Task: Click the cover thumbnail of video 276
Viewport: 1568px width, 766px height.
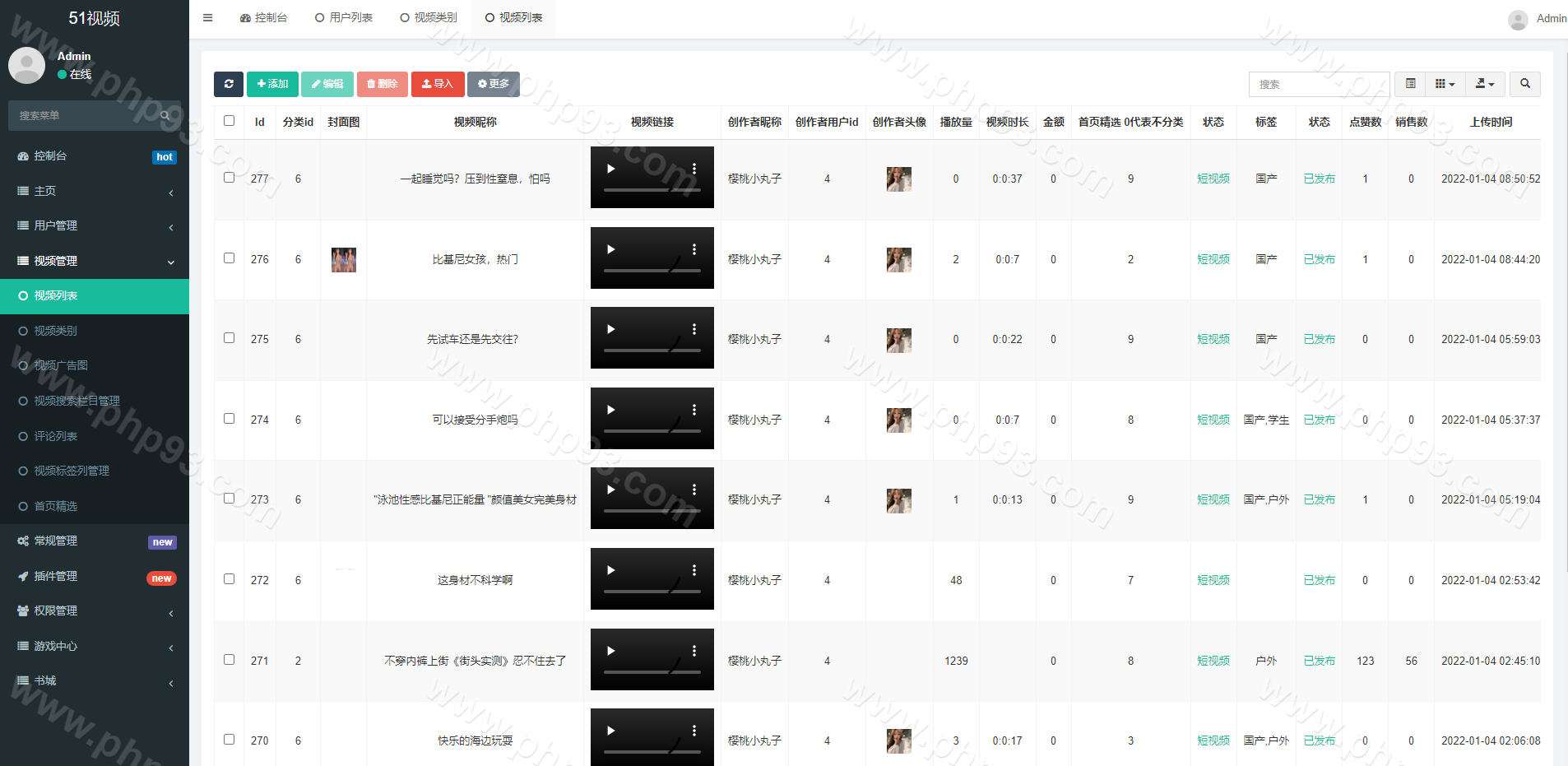Action: pyautogui.click(x=343, y=260)
